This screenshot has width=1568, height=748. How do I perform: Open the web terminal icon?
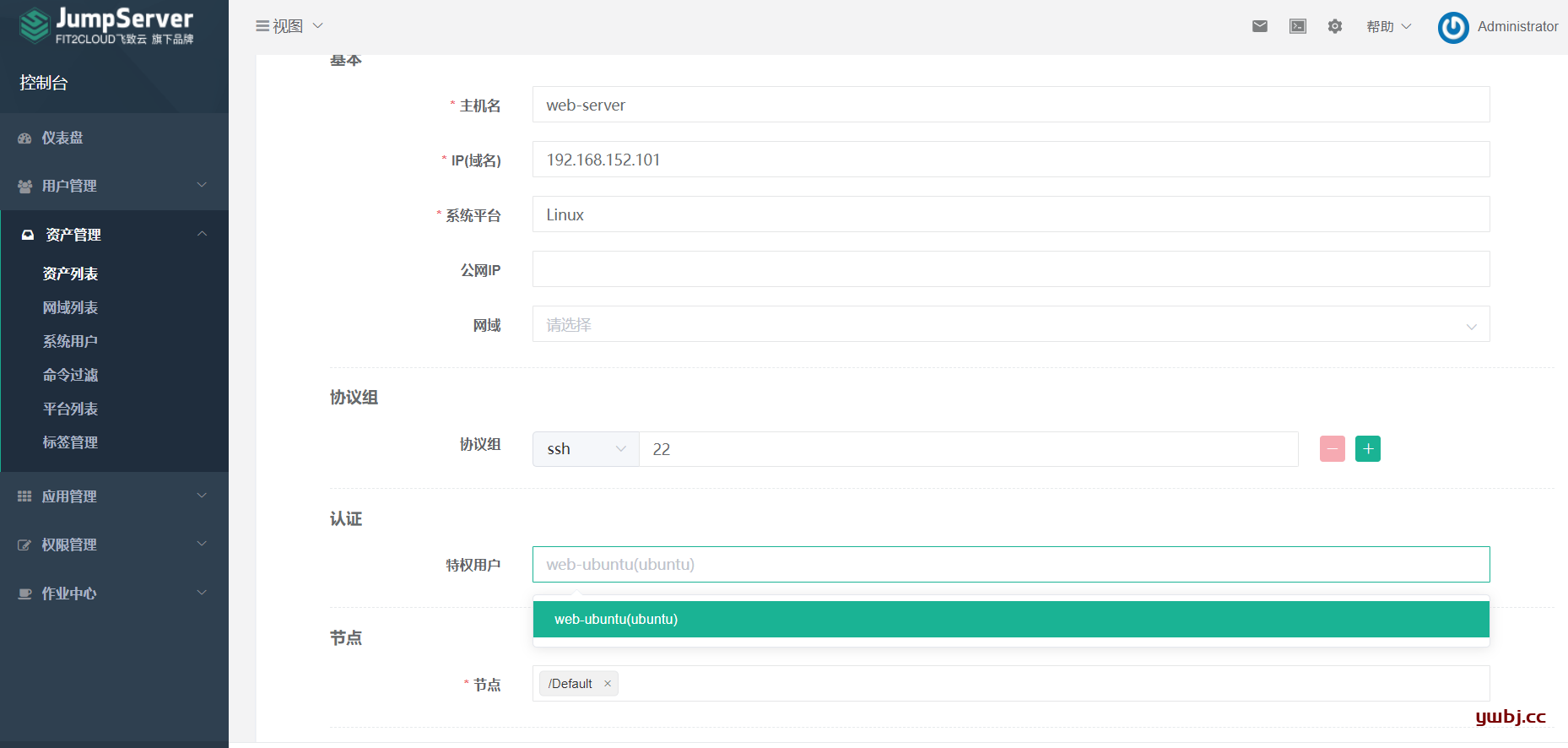(x=1298, y=26)
